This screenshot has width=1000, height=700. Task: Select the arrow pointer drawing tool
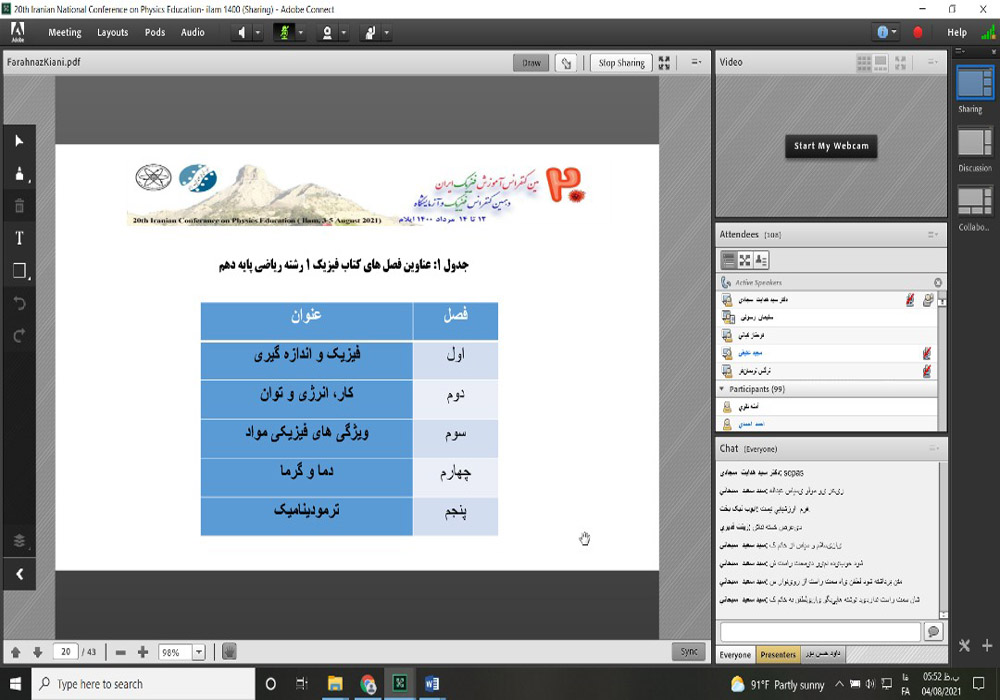pos(18,141)
